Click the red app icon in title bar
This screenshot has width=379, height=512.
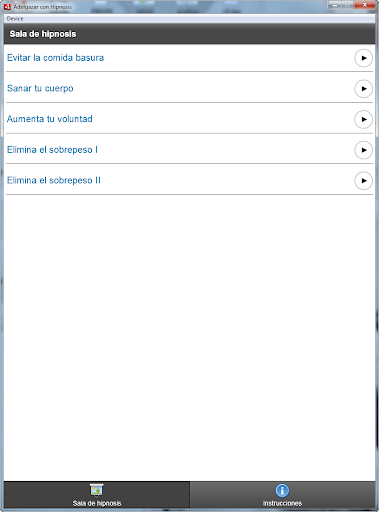pos(7,6)
